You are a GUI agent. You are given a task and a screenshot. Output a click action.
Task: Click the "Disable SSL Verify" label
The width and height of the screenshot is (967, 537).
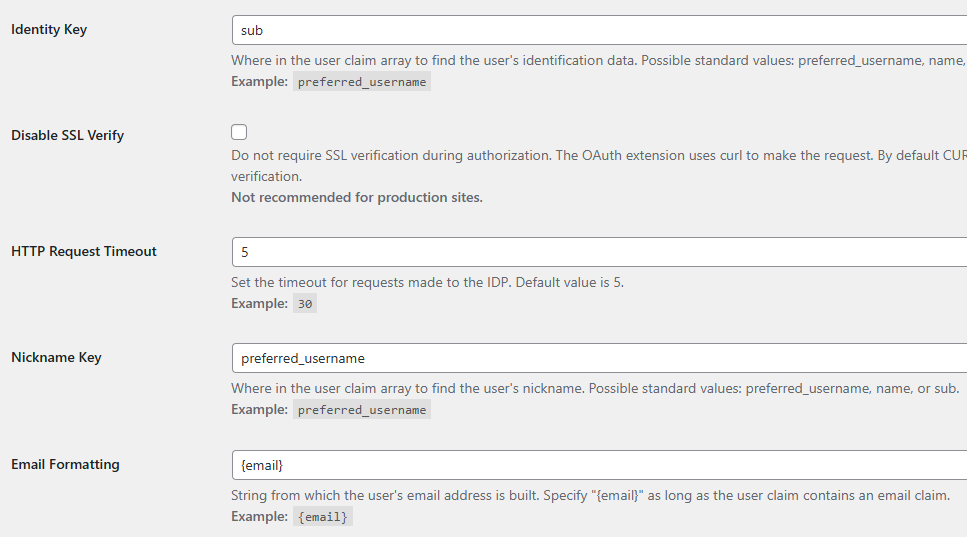click(x=68, y=135)
